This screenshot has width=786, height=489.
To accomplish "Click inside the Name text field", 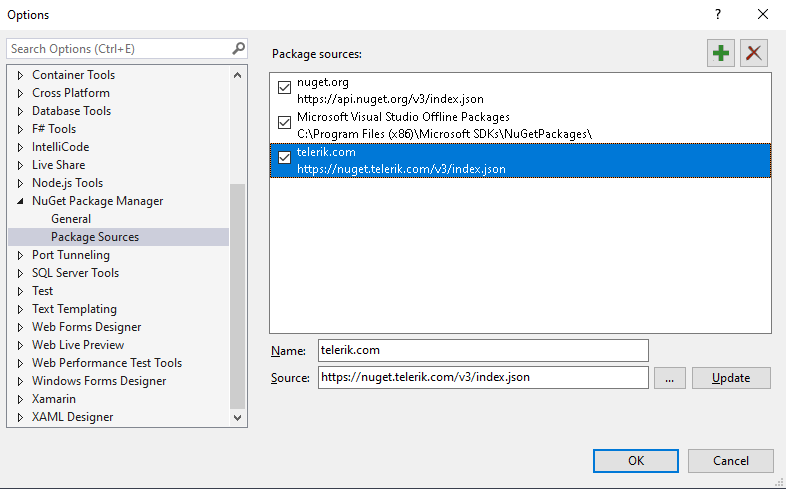I will coord(483,350).
